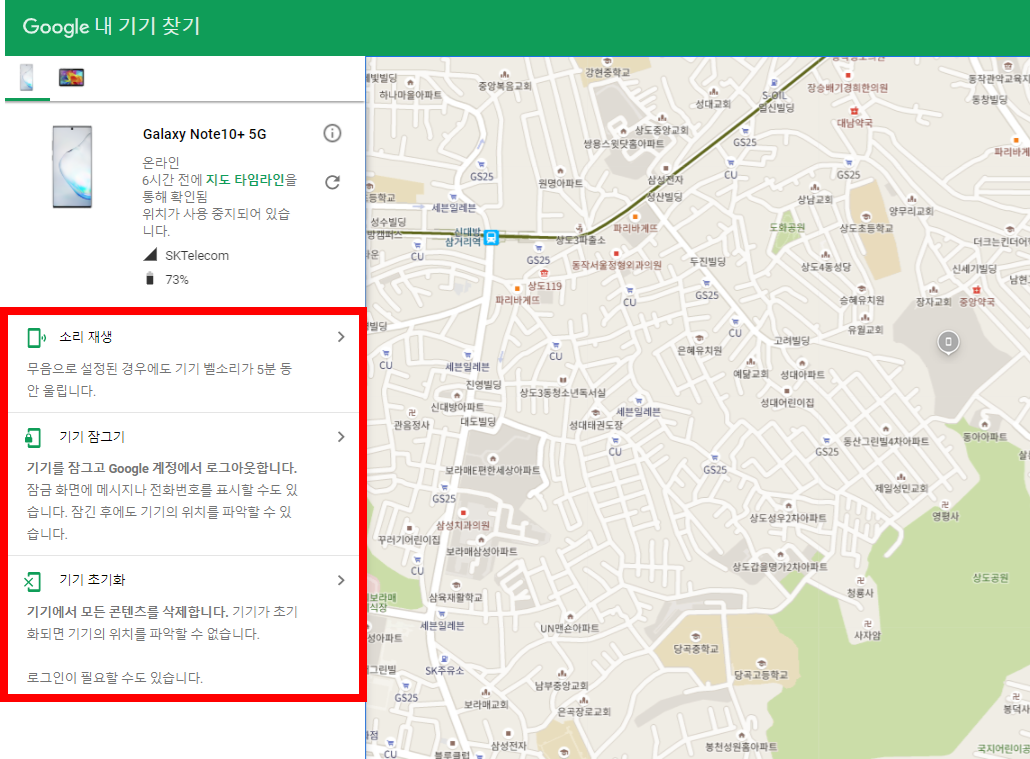Viewport: 1030px width, 759px height.
Task: Click the SK주유소 map label
Action: [445, 670]
